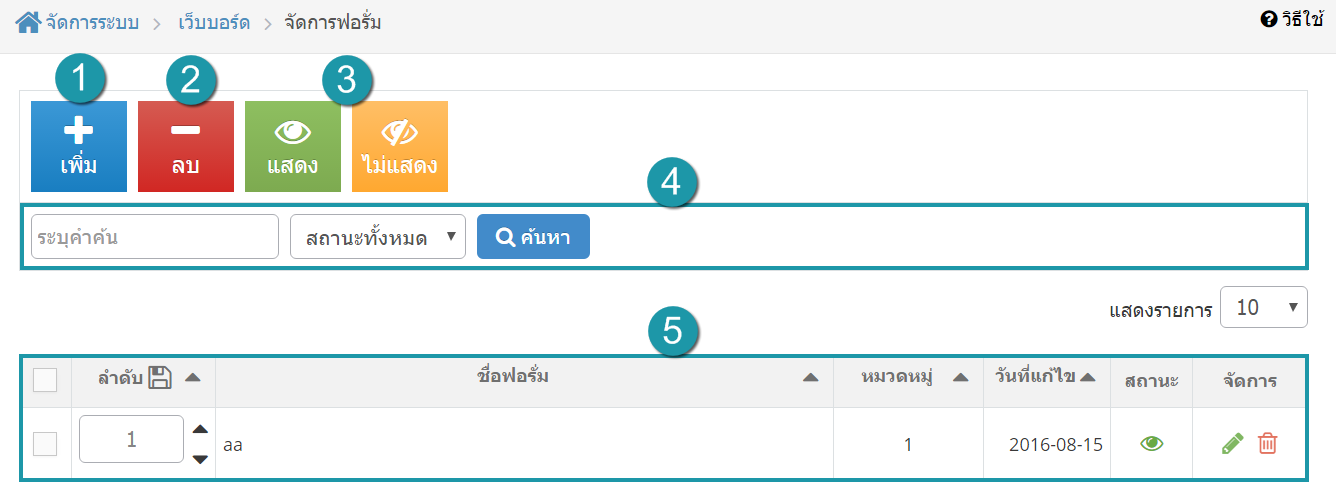Open the แสดงรายการ items-per-page dropdown
This screenshot has width=1336, height=489.
pyautogui.click(x=1264, y=307)
